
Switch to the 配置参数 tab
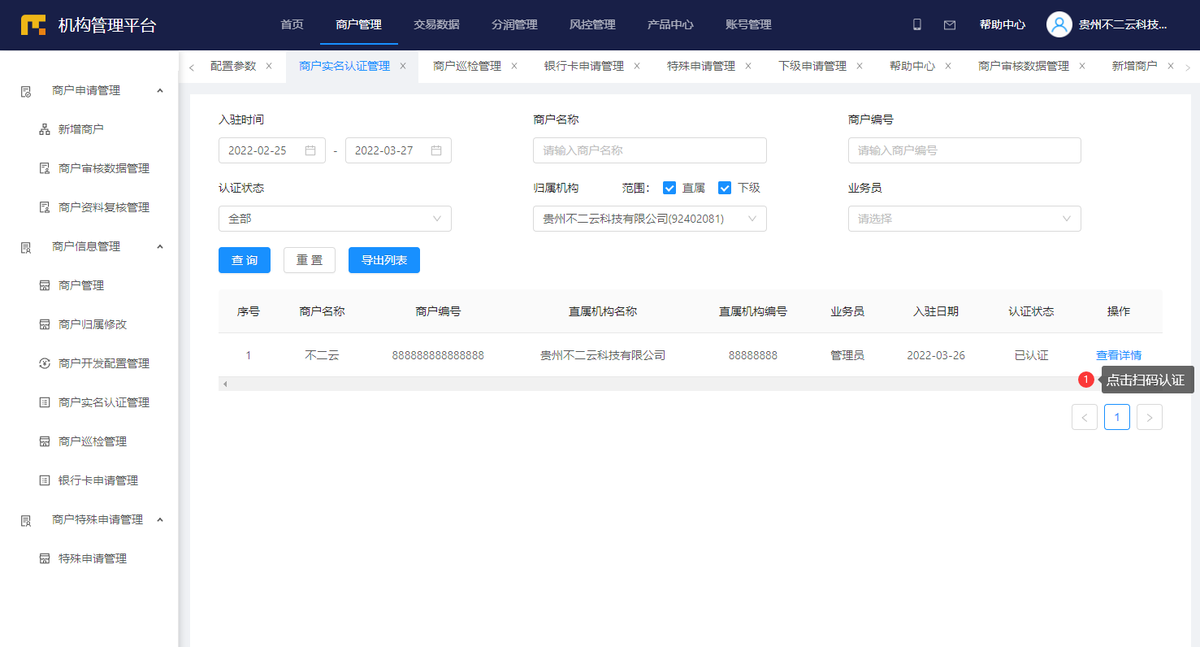tap(233, 66)
